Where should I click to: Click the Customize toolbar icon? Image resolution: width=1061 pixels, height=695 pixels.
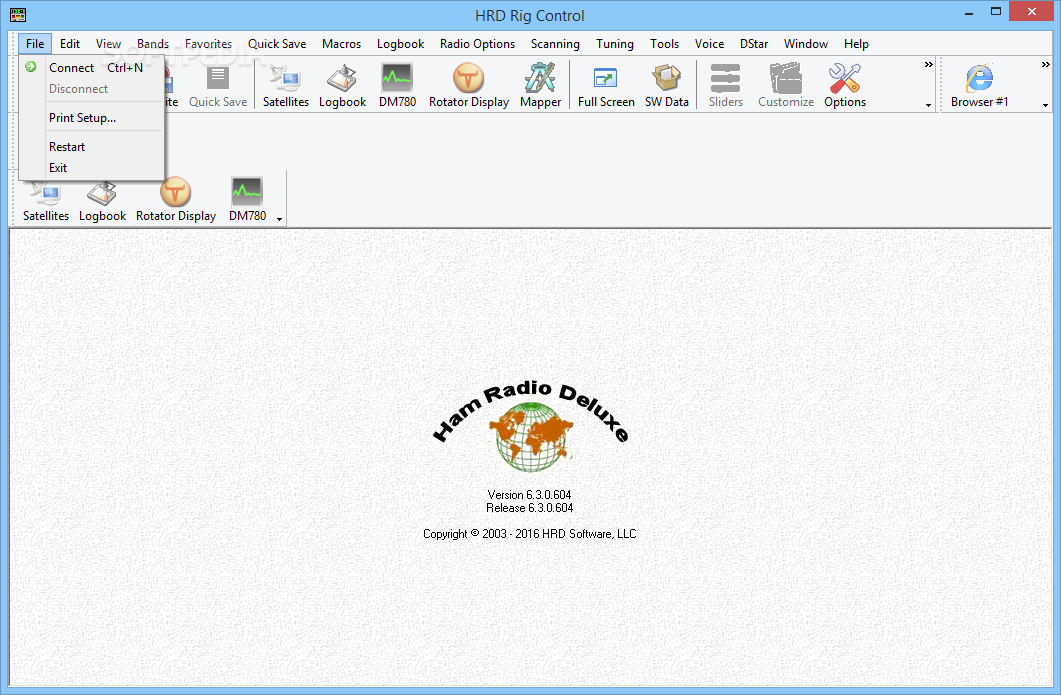pos(786,85)
